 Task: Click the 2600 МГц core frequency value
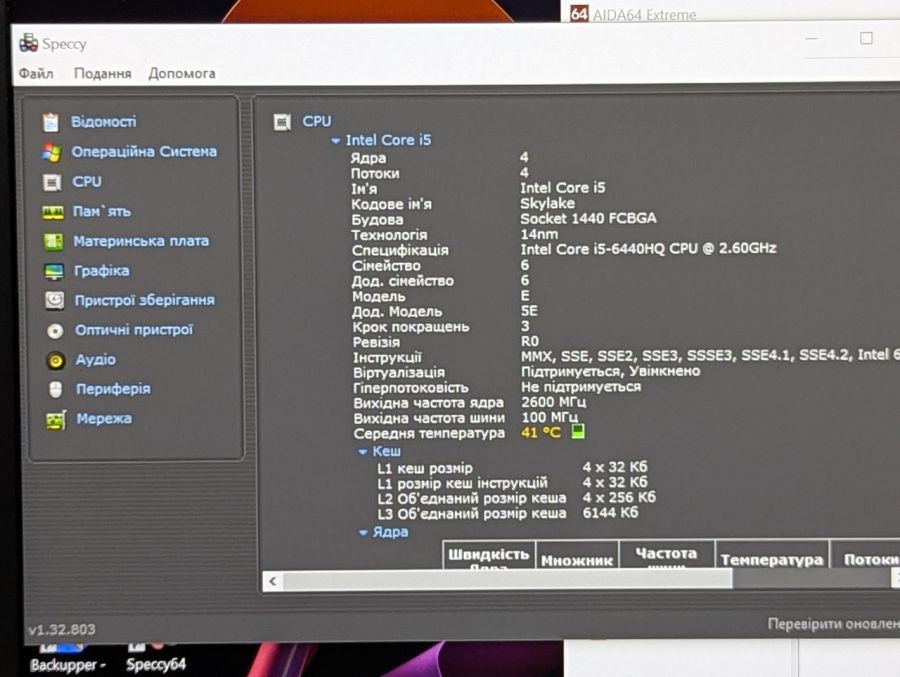(553, 402)
